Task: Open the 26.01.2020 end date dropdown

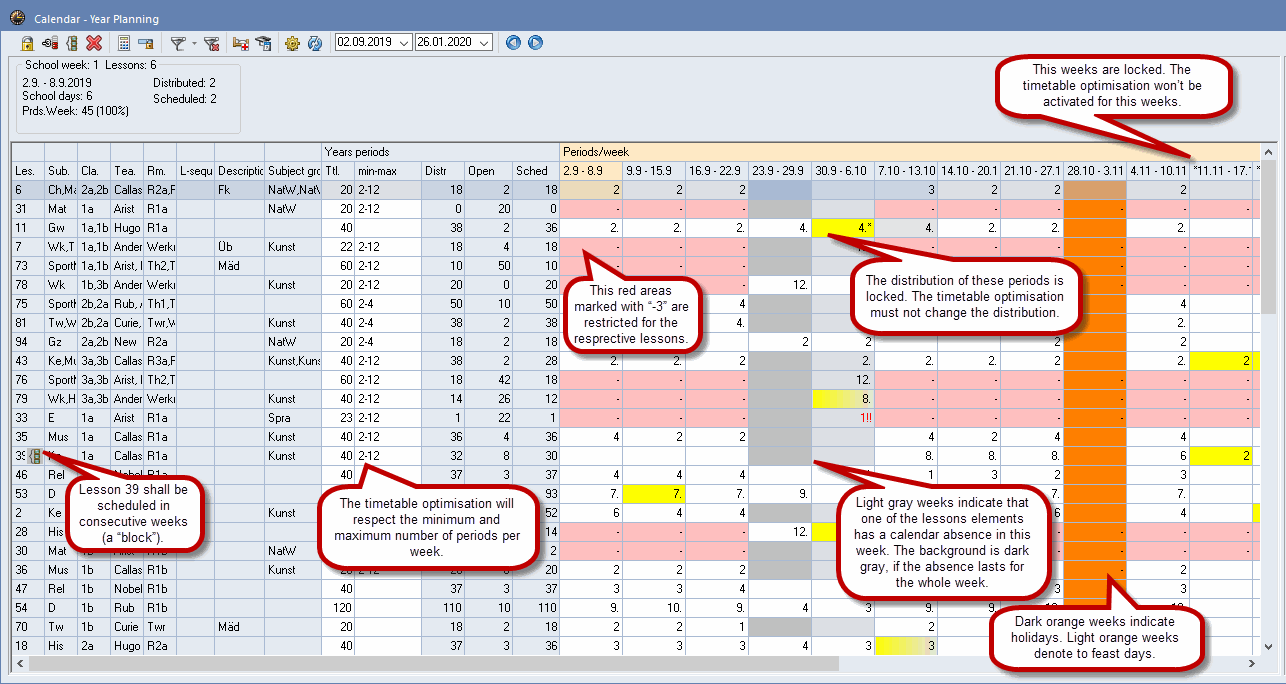Action: click(484, 42)
